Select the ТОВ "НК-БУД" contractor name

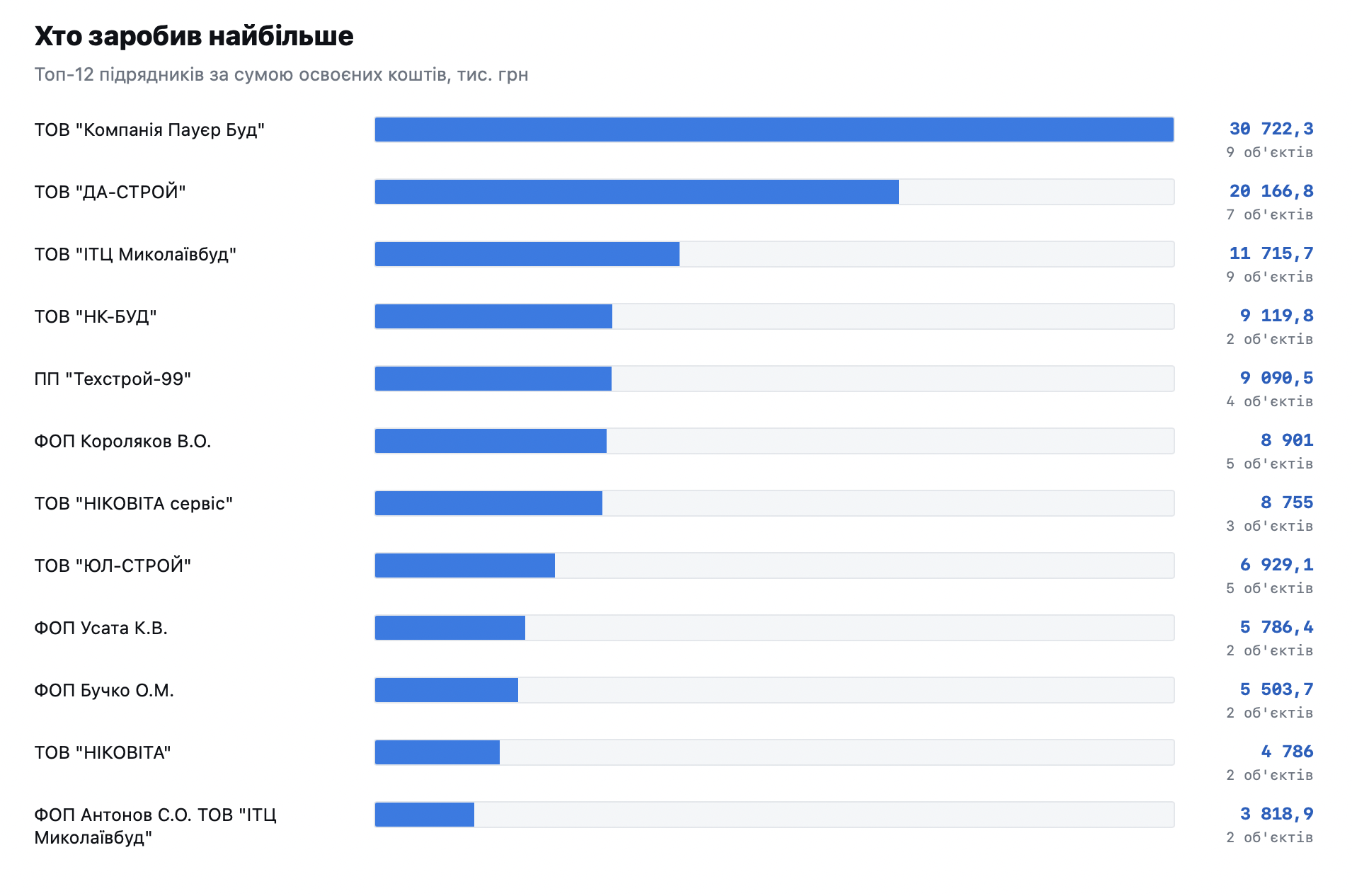(96, 316)
